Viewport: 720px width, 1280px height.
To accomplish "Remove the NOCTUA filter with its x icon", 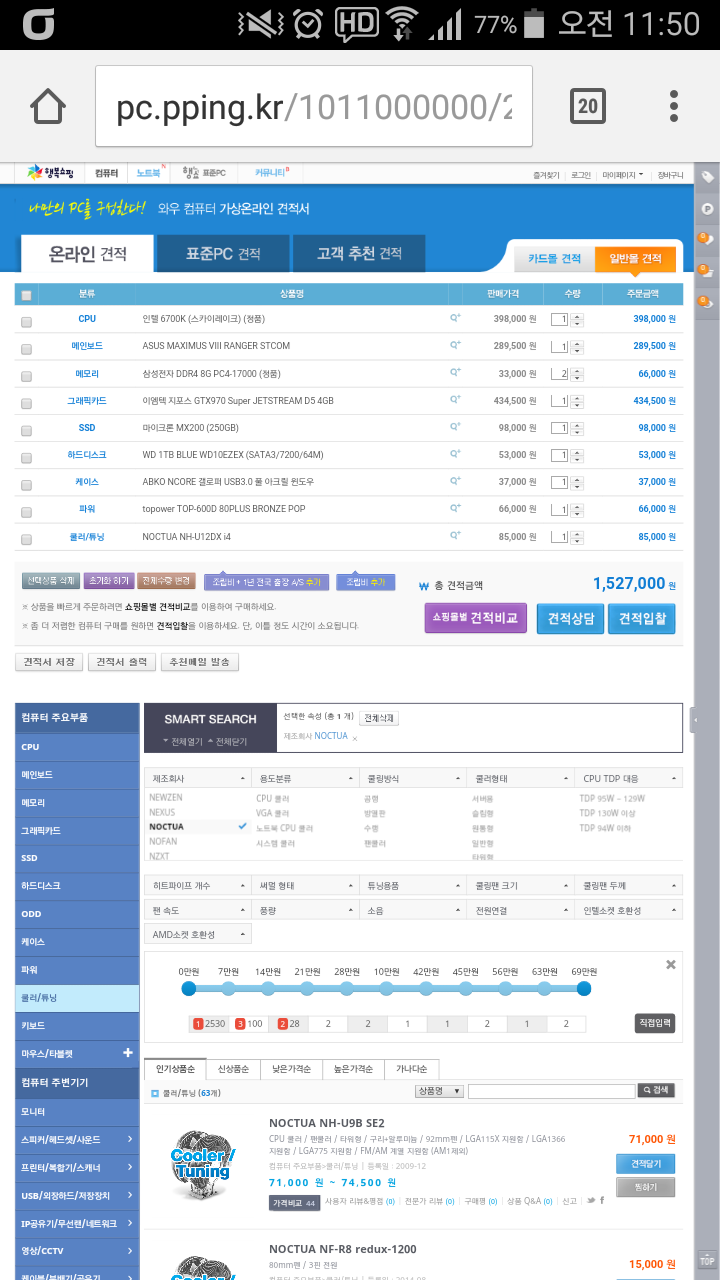I will pos(355,738).
